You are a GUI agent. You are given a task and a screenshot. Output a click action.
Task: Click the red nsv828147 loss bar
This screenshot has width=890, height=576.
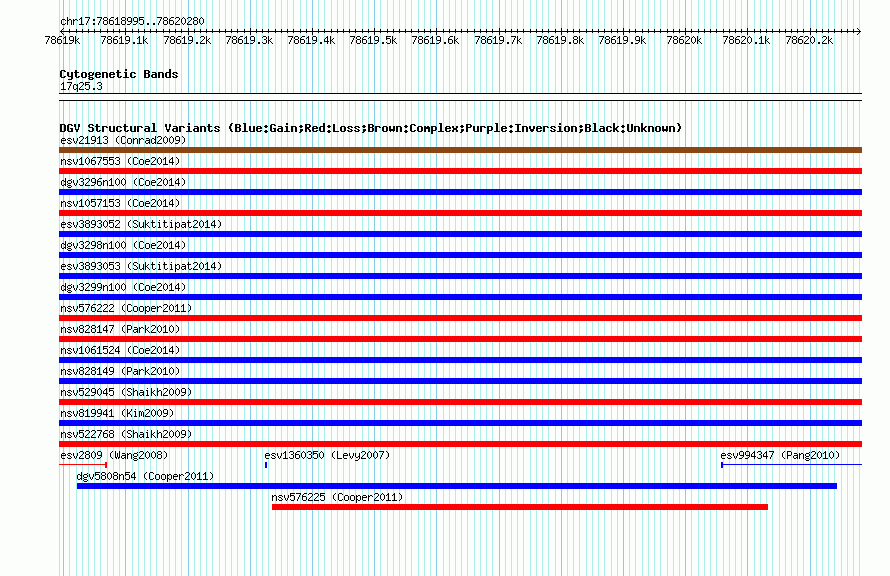pyautogui.click(x=460, y=339)
